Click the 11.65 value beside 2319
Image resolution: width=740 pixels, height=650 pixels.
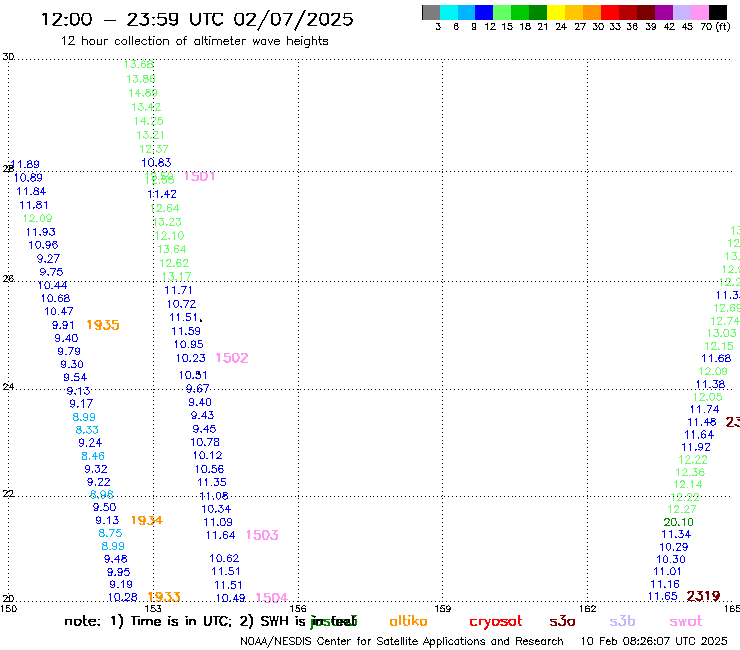coord(663,597)
